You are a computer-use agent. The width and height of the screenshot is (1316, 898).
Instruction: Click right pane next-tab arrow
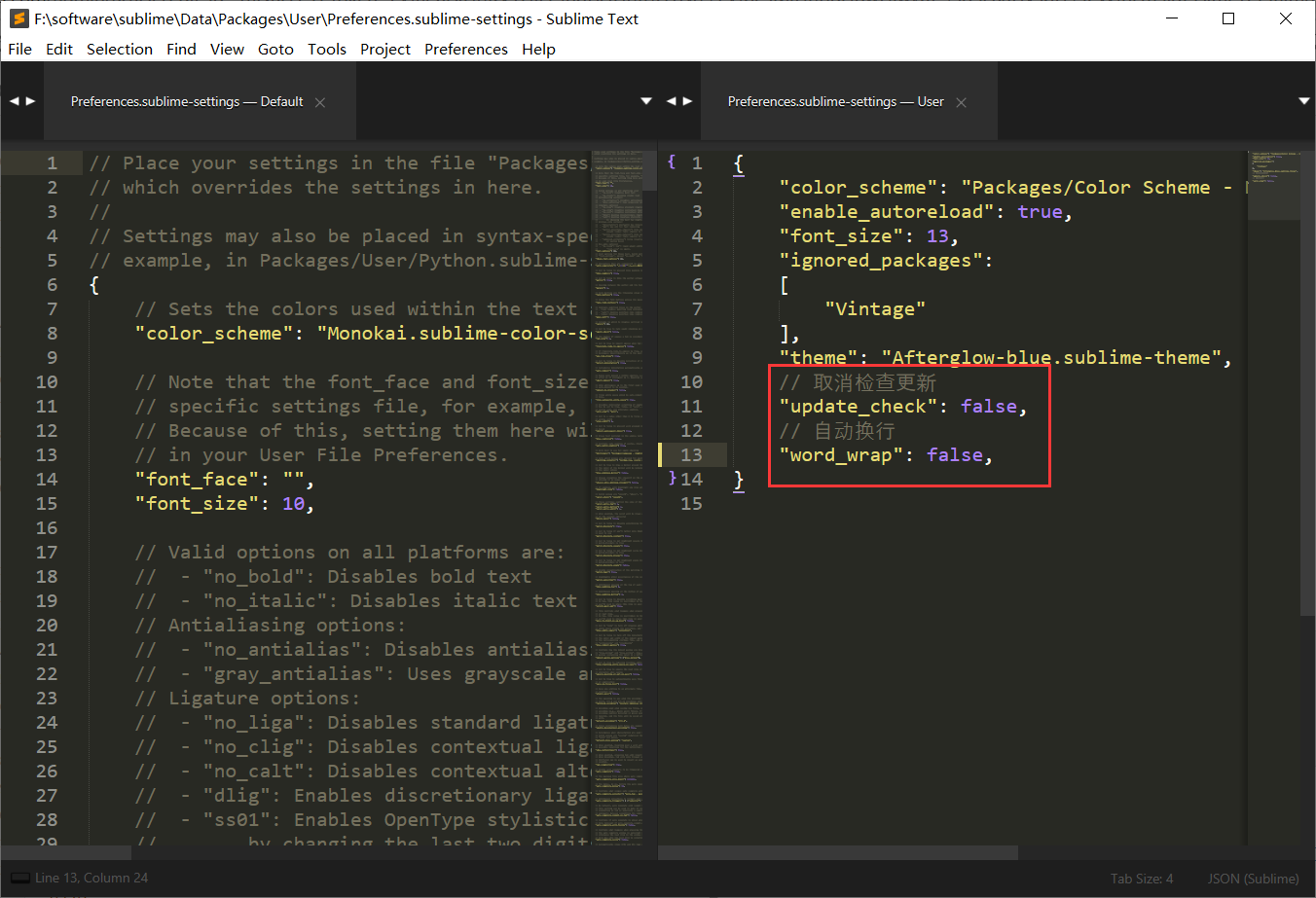point(688,101)
